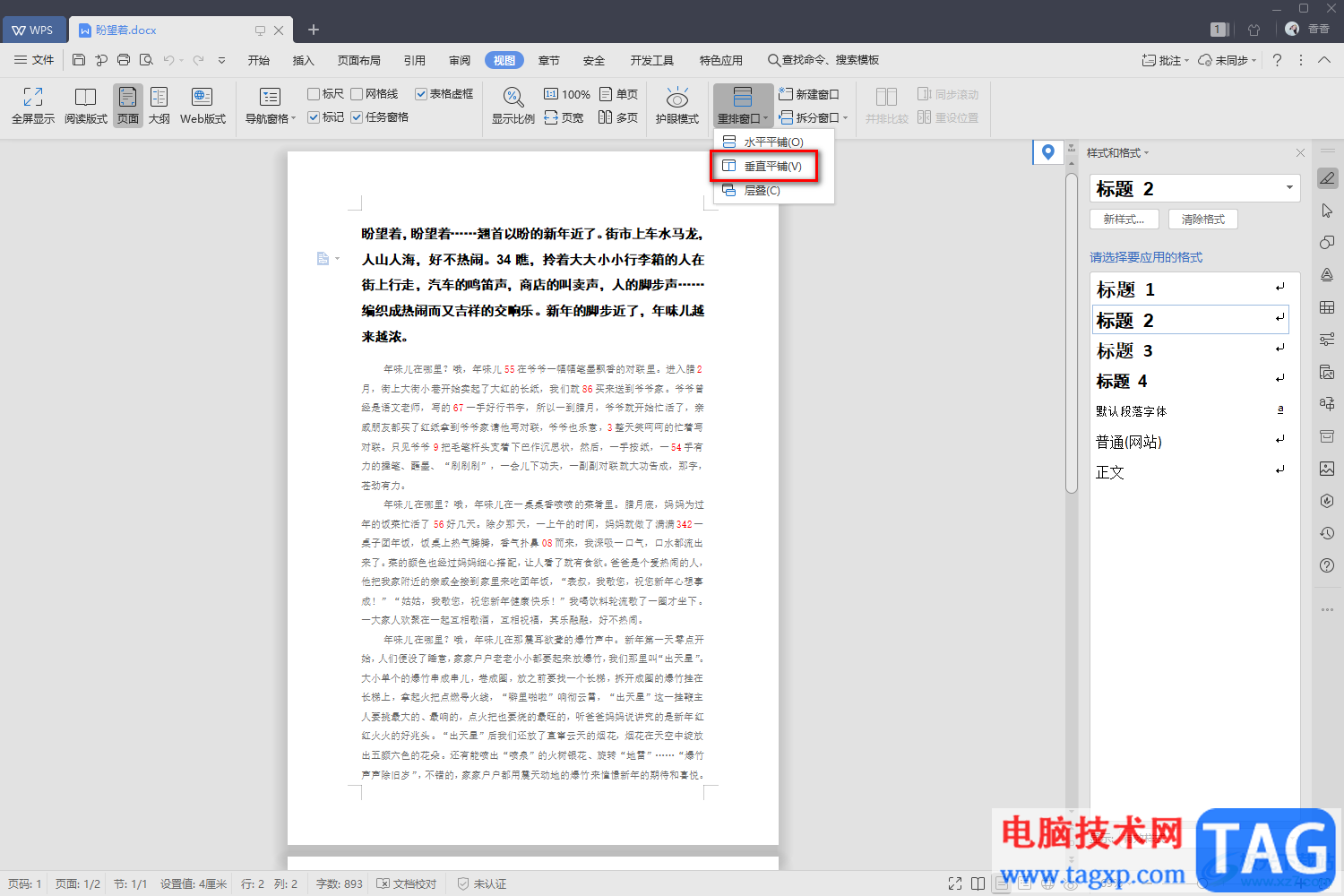Switch to reading layout (阅读版式)

(86, 106)
